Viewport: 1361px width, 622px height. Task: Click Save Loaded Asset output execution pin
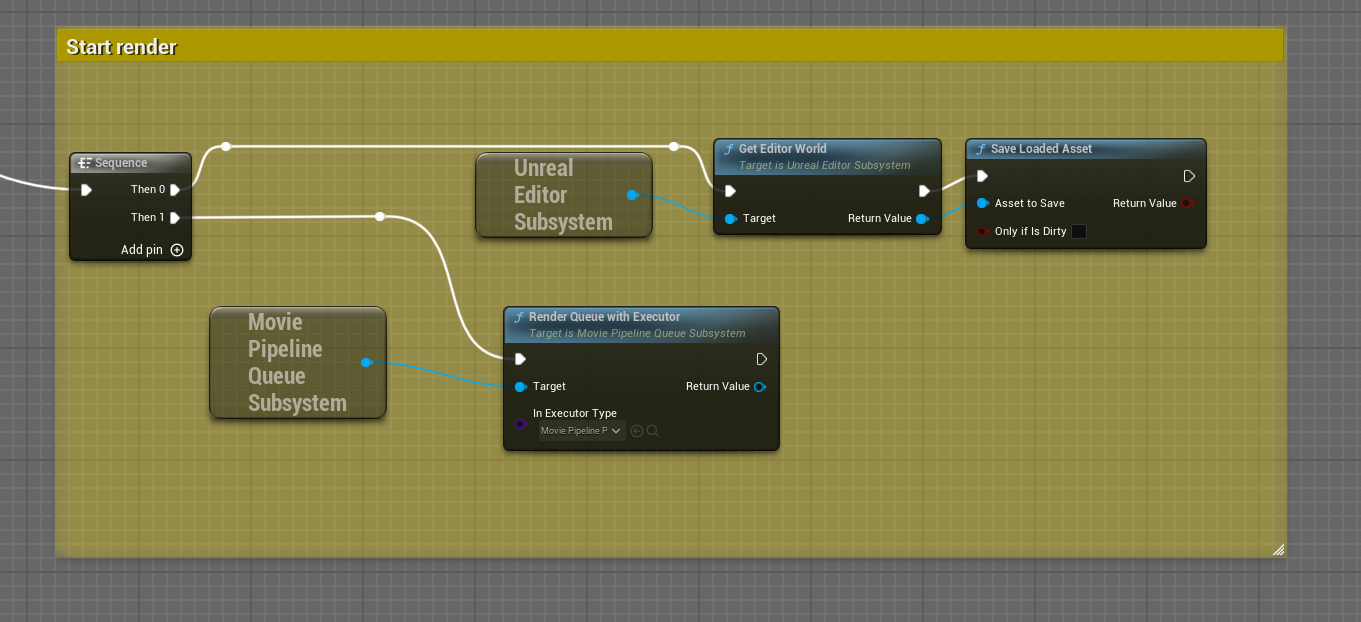[1189, 176]
